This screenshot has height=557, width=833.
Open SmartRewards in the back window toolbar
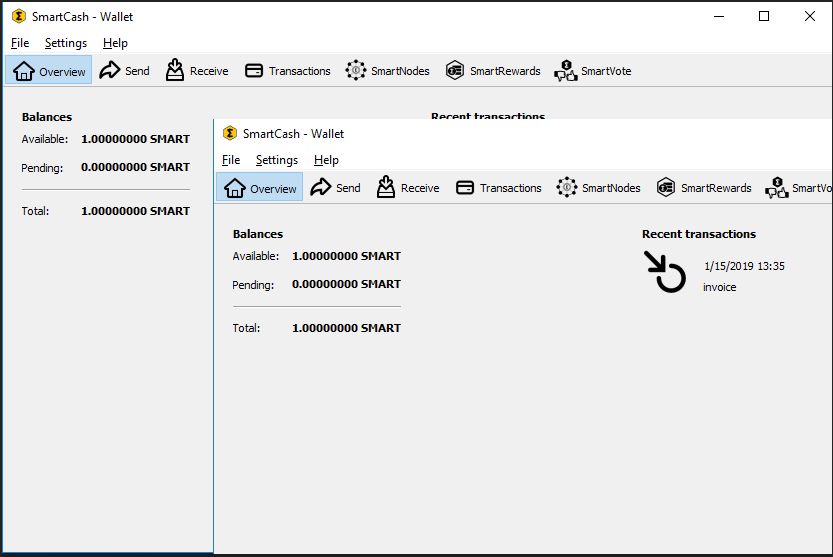(493, 71)
